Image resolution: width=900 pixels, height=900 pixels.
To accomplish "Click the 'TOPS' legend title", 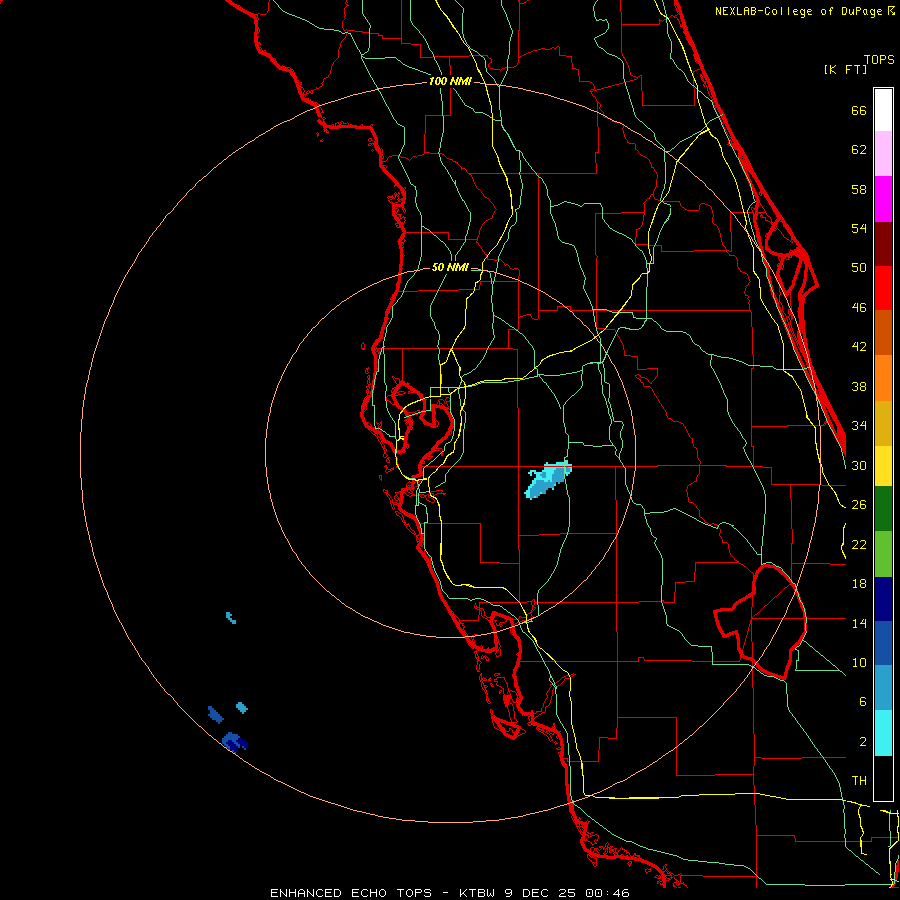I will pos(879,60).
